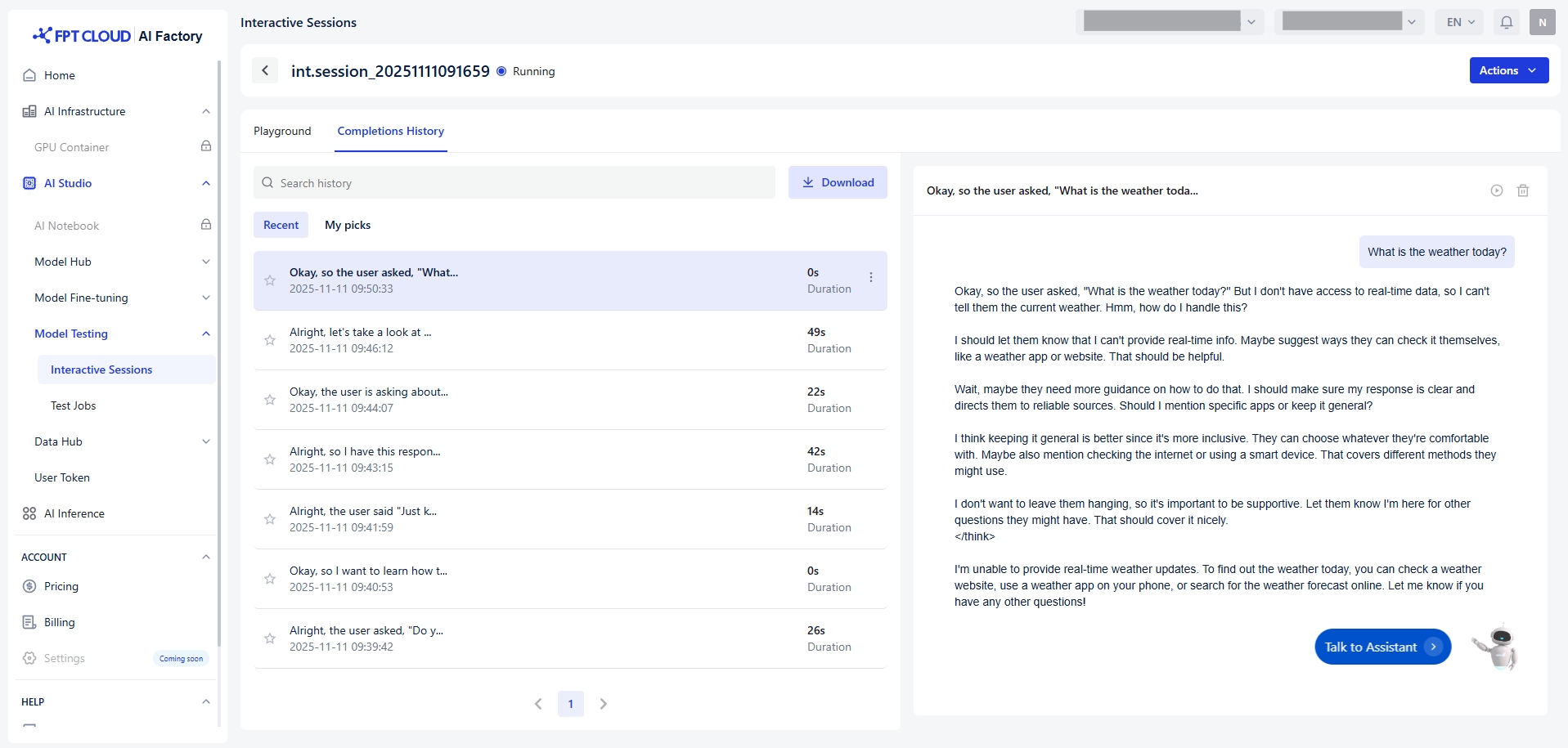Screen dimensions: 1568x748
Task: Star the "Okay, the user is asking about" entry
Action: click(270, 400)
